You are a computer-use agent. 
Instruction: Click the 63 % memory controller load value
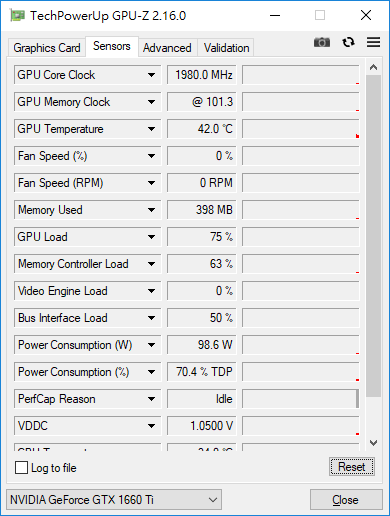[202, 264]
